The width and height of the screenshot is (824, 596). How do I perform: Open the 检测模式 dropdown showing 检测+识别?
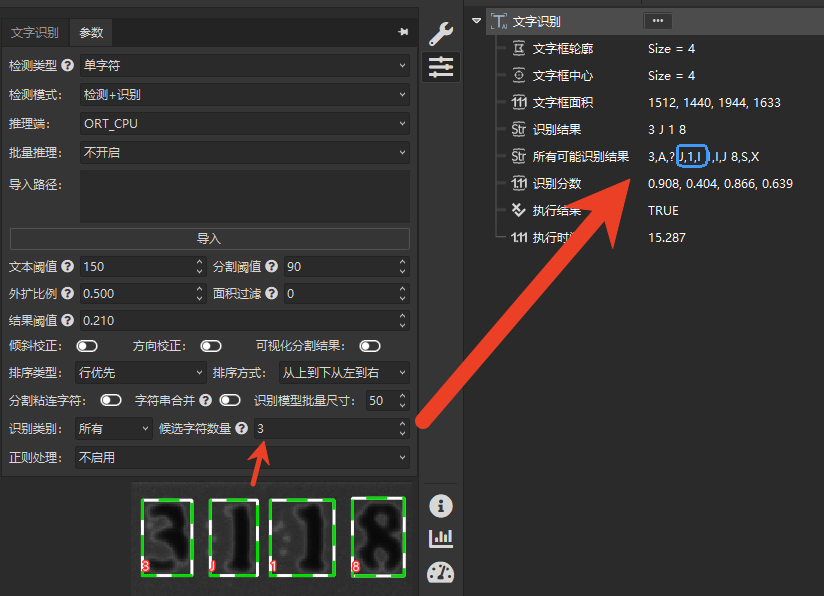(x=245, y=95)
